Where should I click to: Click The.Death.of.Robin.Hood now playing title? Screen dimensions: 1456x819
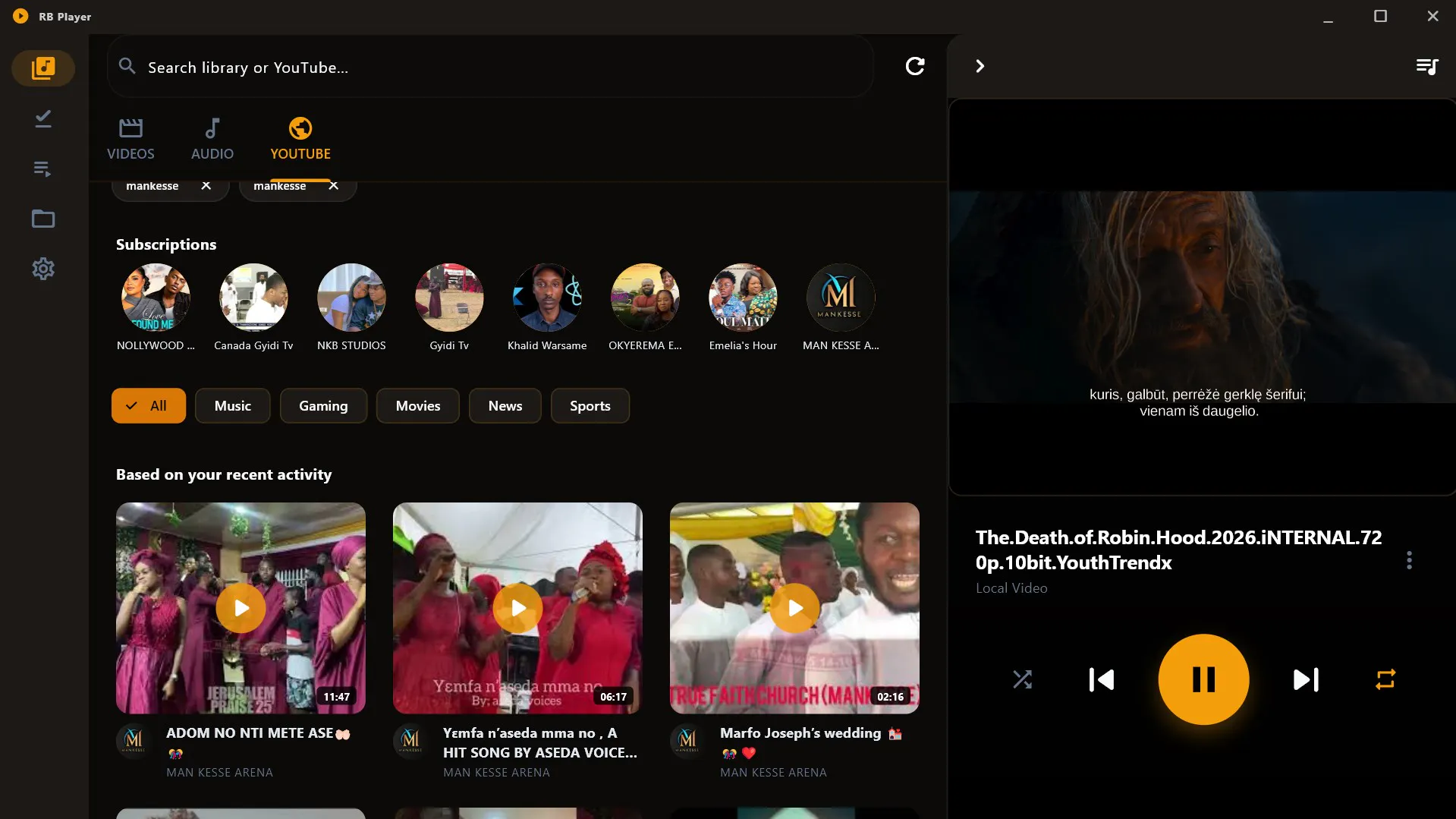(x=1178, y=550)
